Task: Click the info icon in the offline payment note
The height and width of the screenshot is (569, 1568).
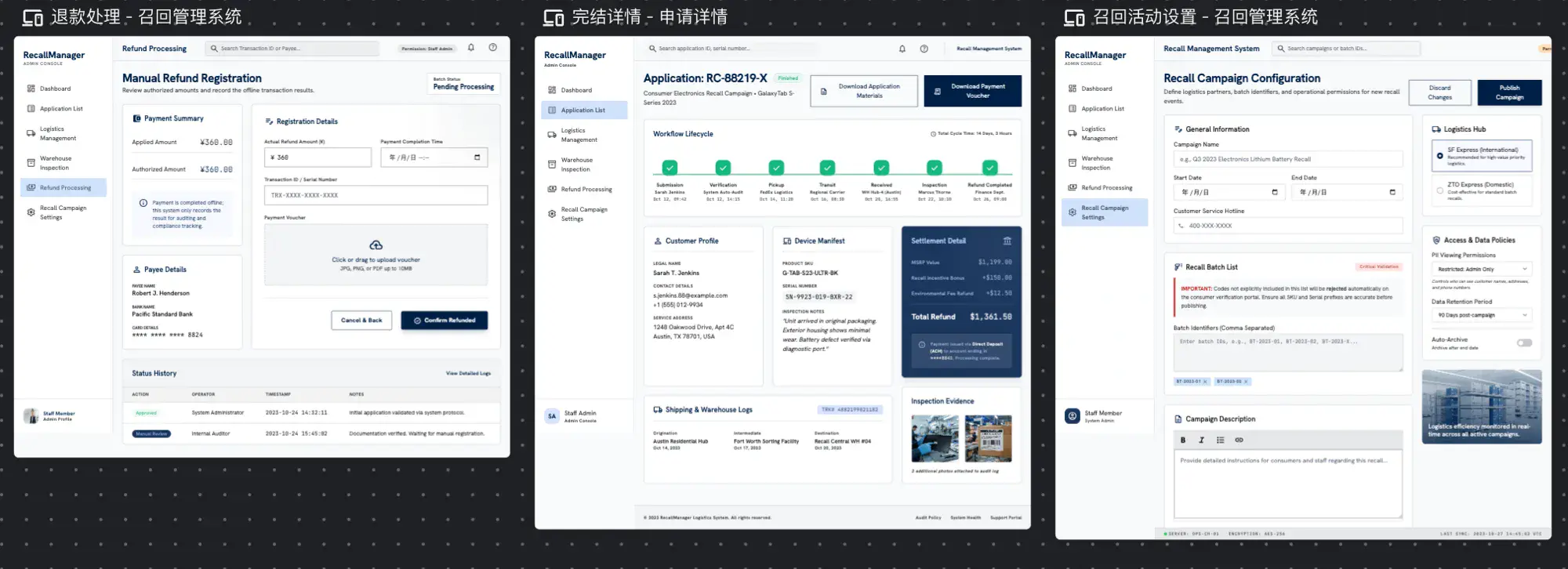Action: tap(143, 203)
